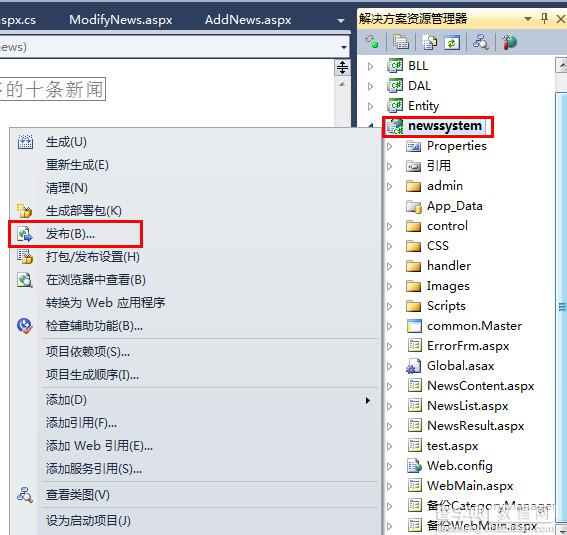567x535 pixels.
Task: Expand the Entity project node
Action: click(370, 106)
